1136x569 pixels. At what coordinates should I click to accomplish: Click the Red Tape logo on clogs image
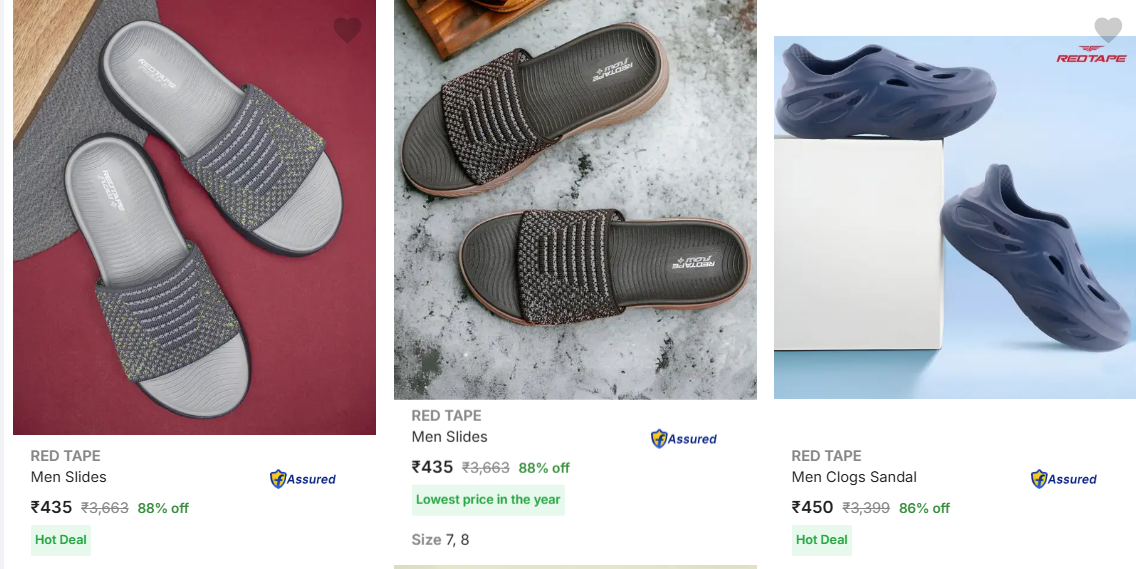click(1090, 54)
